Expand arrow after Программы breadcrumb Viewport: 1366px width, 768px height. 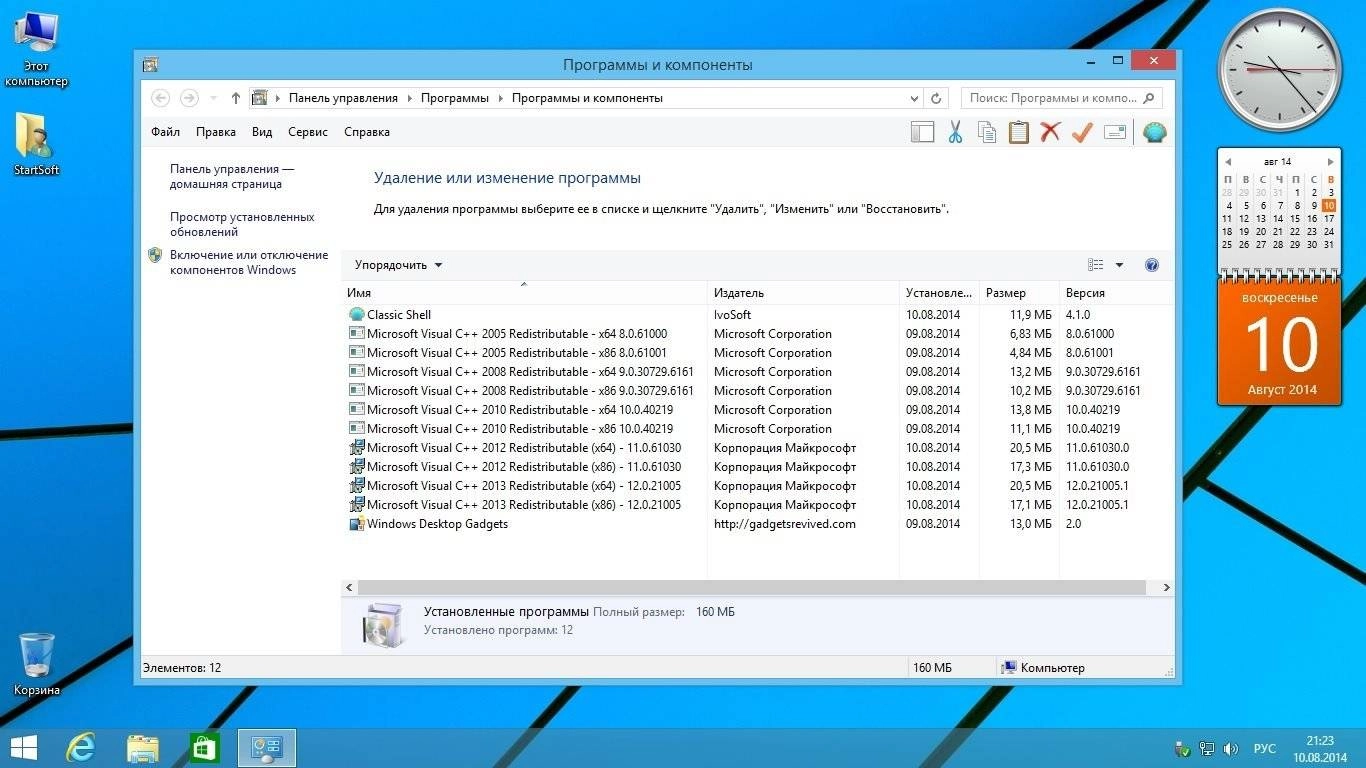(x=500, y=98)
